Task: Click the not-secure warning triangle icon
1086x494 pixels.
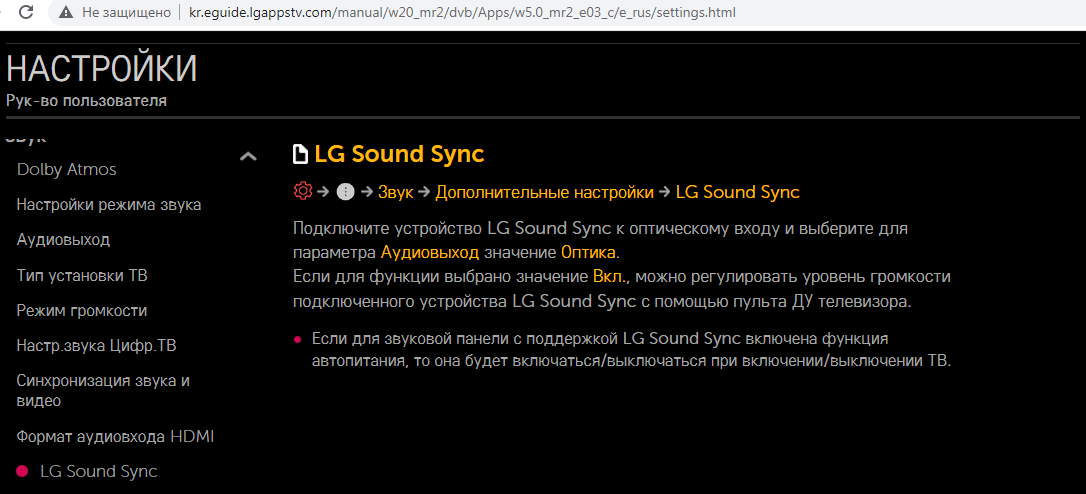Action: pos(66,13)
